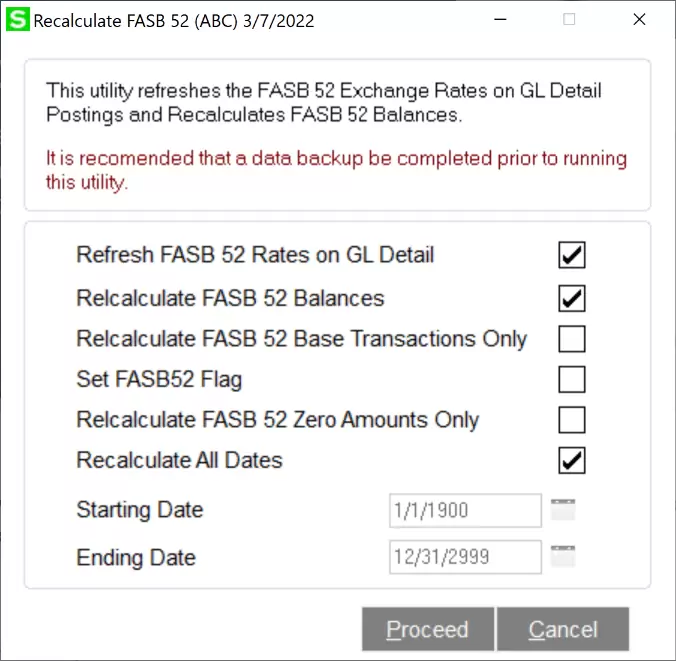Disable the Relcalculate FASB 52 Balances checkbox

point(572,298)
